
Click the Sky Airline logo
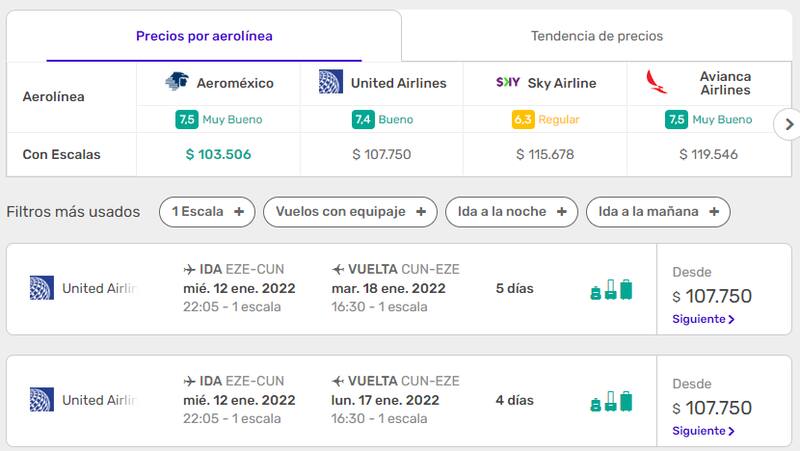click(x=508, y=83)
